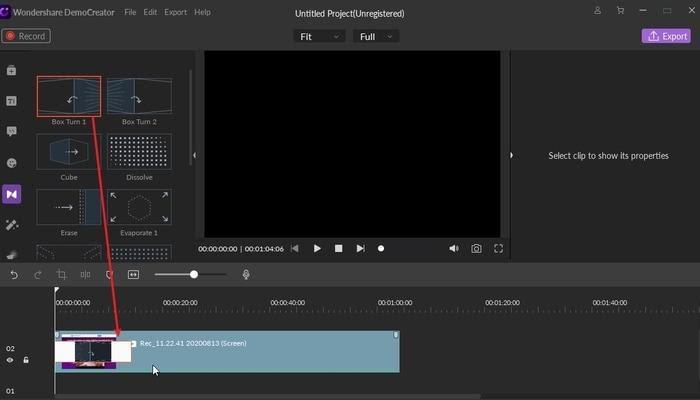This screenshot has width=700, height=400.
Task: Open the Media library sidebar icon
Action: tap(12, 71)
